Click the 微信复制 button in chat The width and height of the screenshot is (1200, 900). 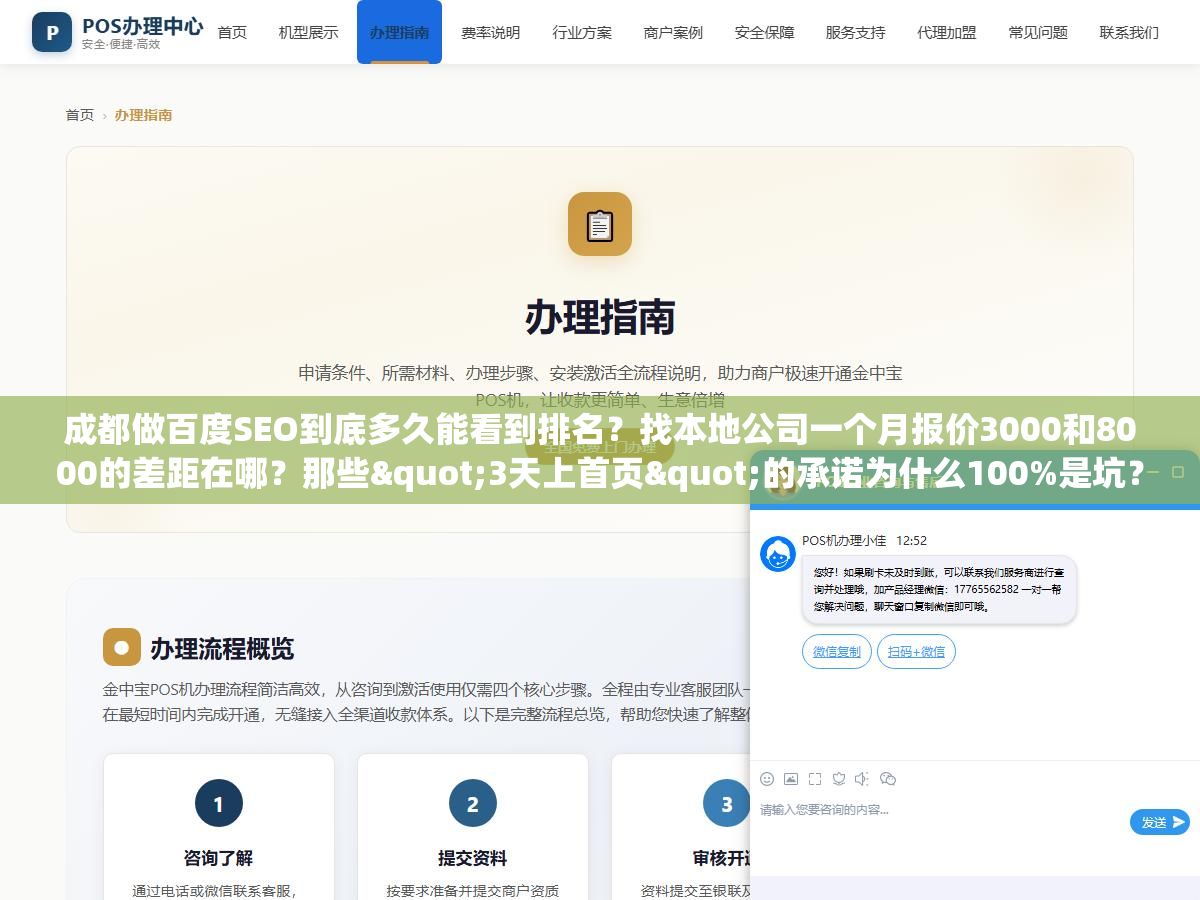click(x=836, y=652)
